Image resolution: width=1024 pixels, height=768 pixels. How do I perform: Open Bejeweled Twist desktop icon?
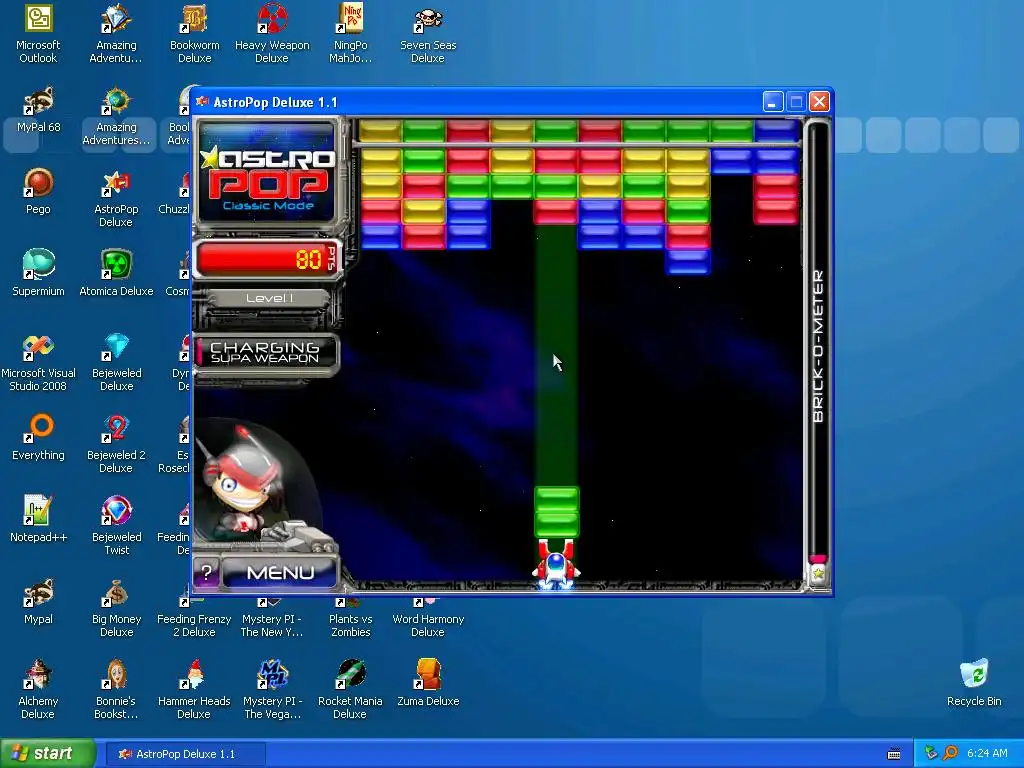(x=116, y=526)
